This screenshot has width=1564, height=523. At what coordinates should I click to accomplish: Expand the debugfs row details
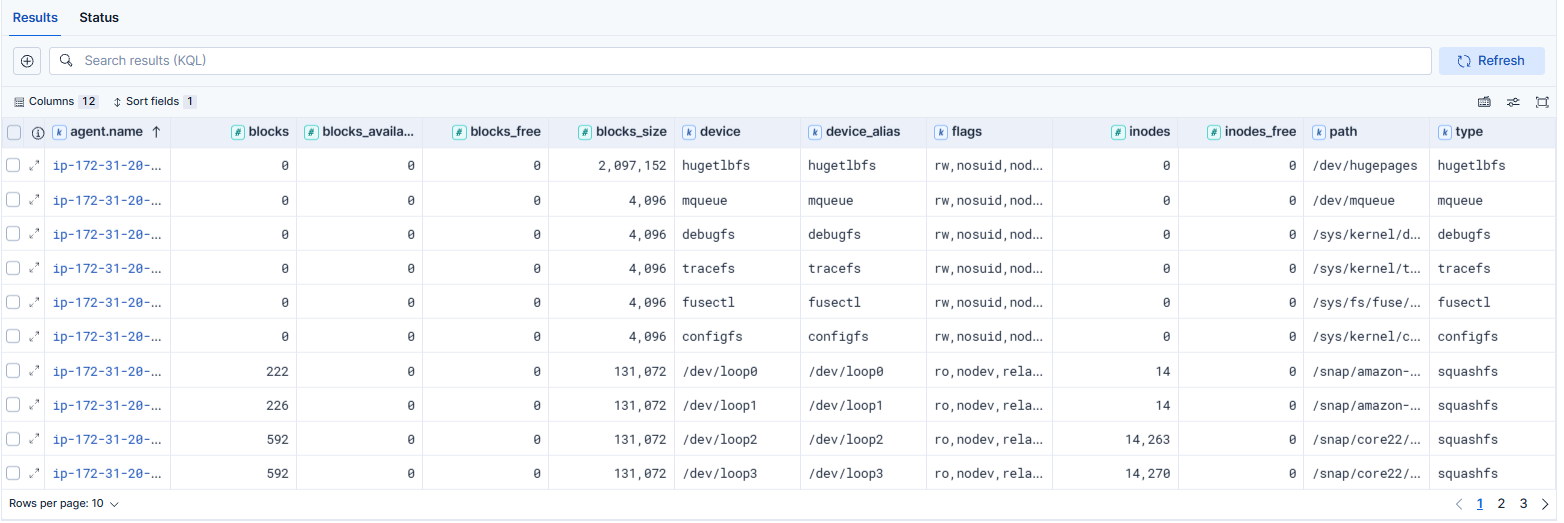pyautogui.click(x=34, y=233)
